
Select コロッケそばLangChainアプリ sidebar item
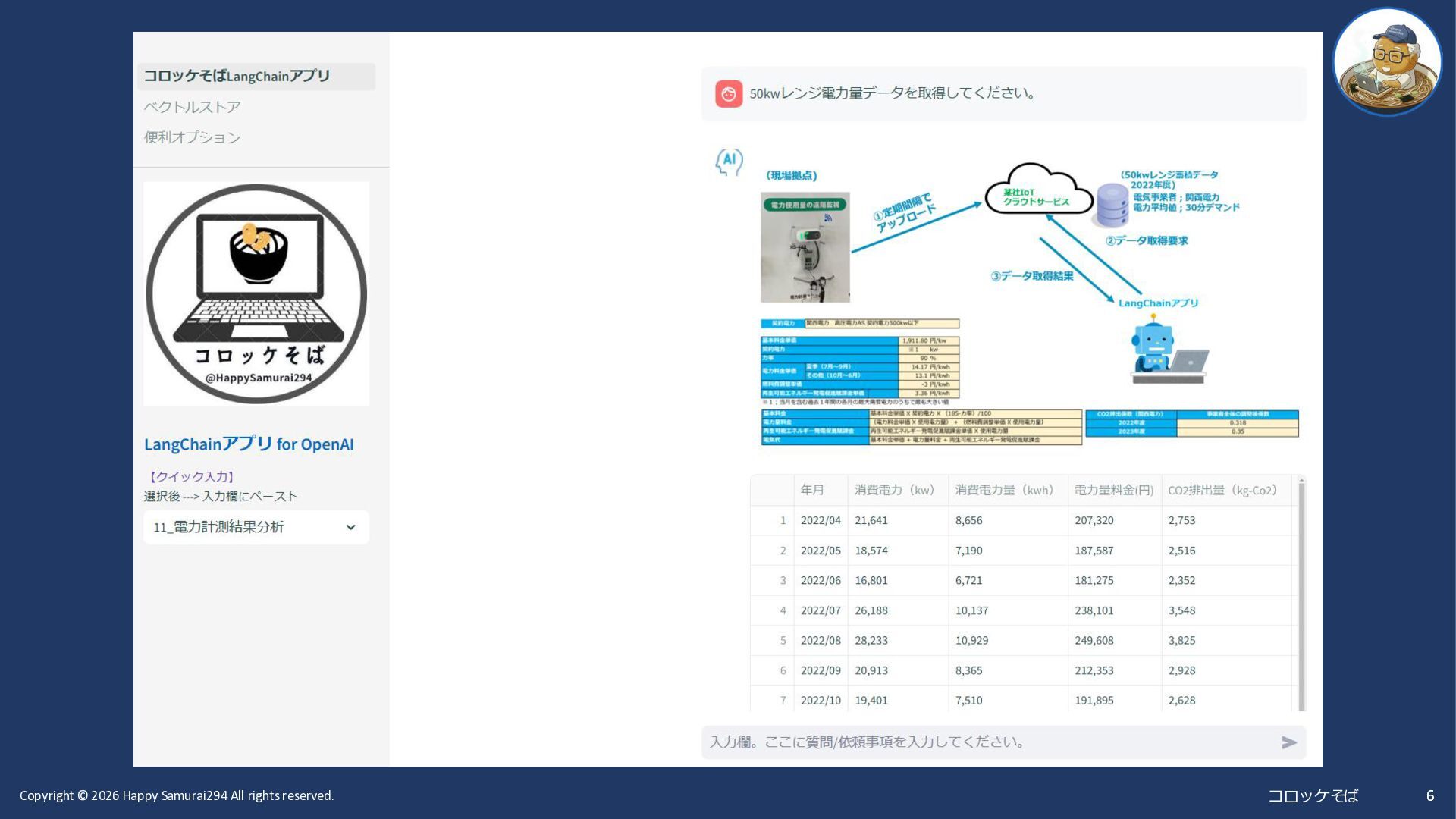(237, 76)
